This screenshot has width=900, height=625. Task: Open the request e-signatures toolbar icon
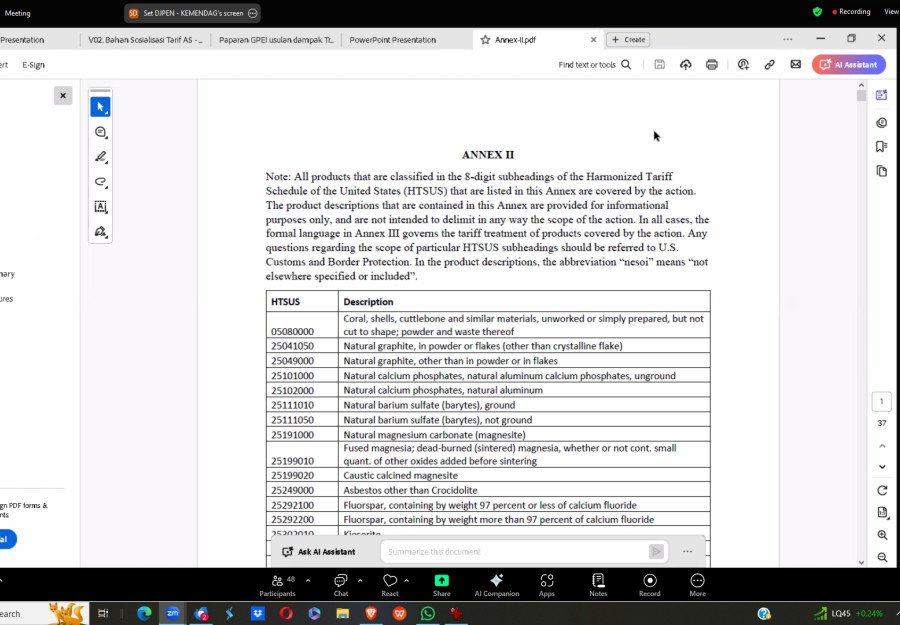coord(743,65)
